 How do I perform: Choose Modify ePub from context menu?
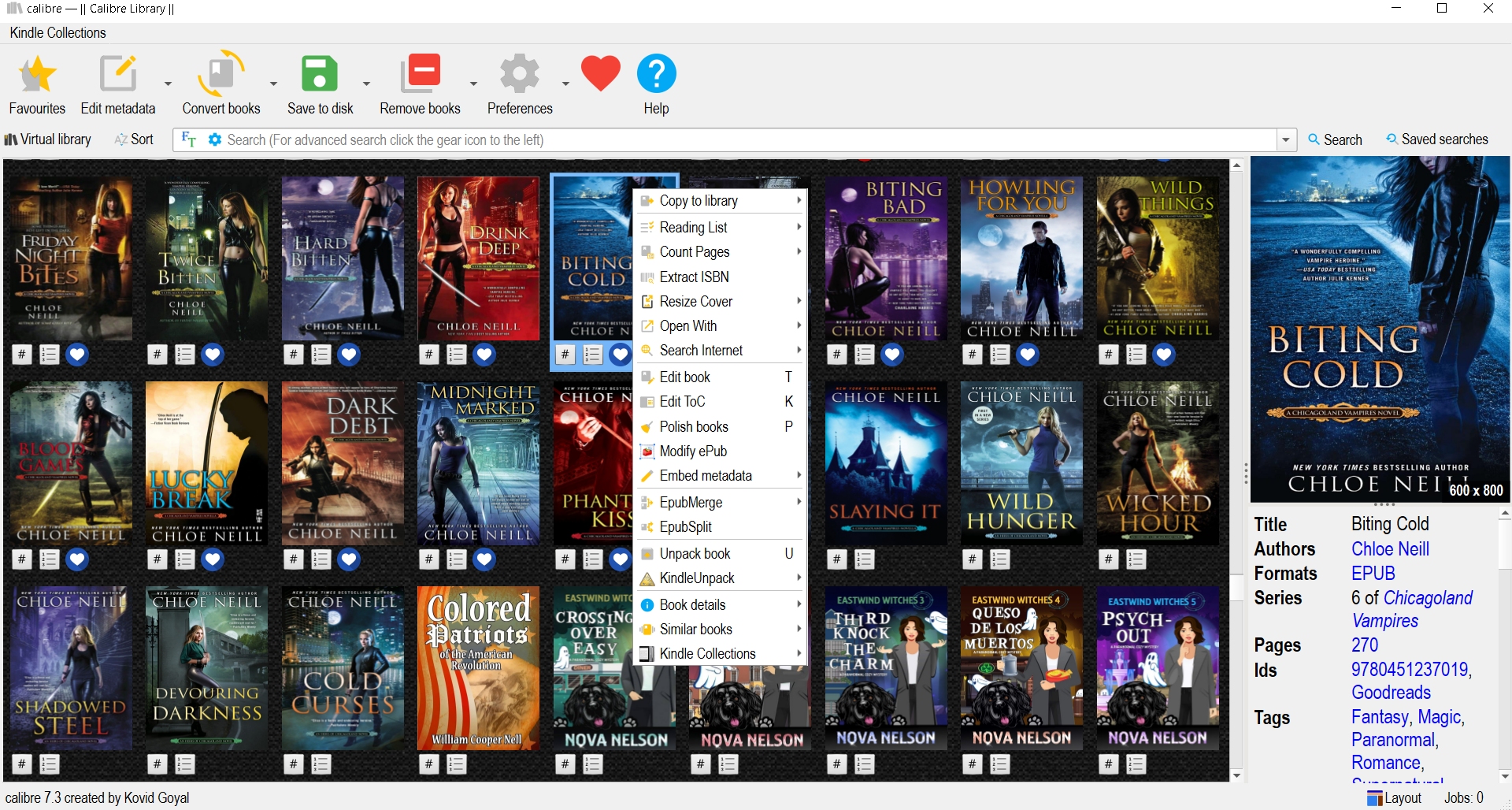pyautogui.click(x=721, y=451)
